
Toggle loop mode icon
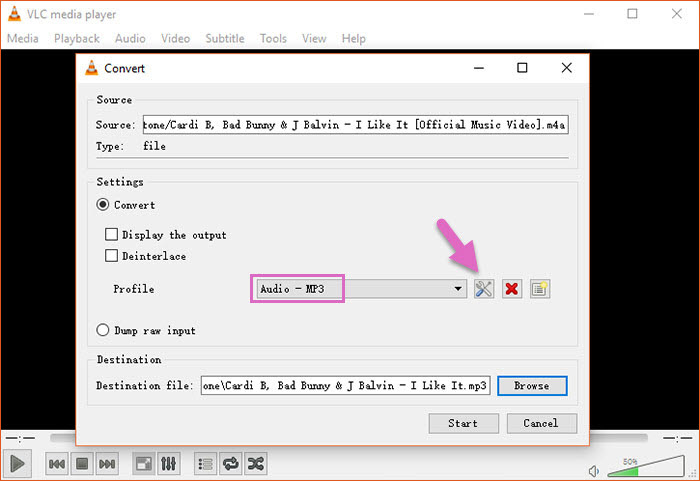click(231, 464)
